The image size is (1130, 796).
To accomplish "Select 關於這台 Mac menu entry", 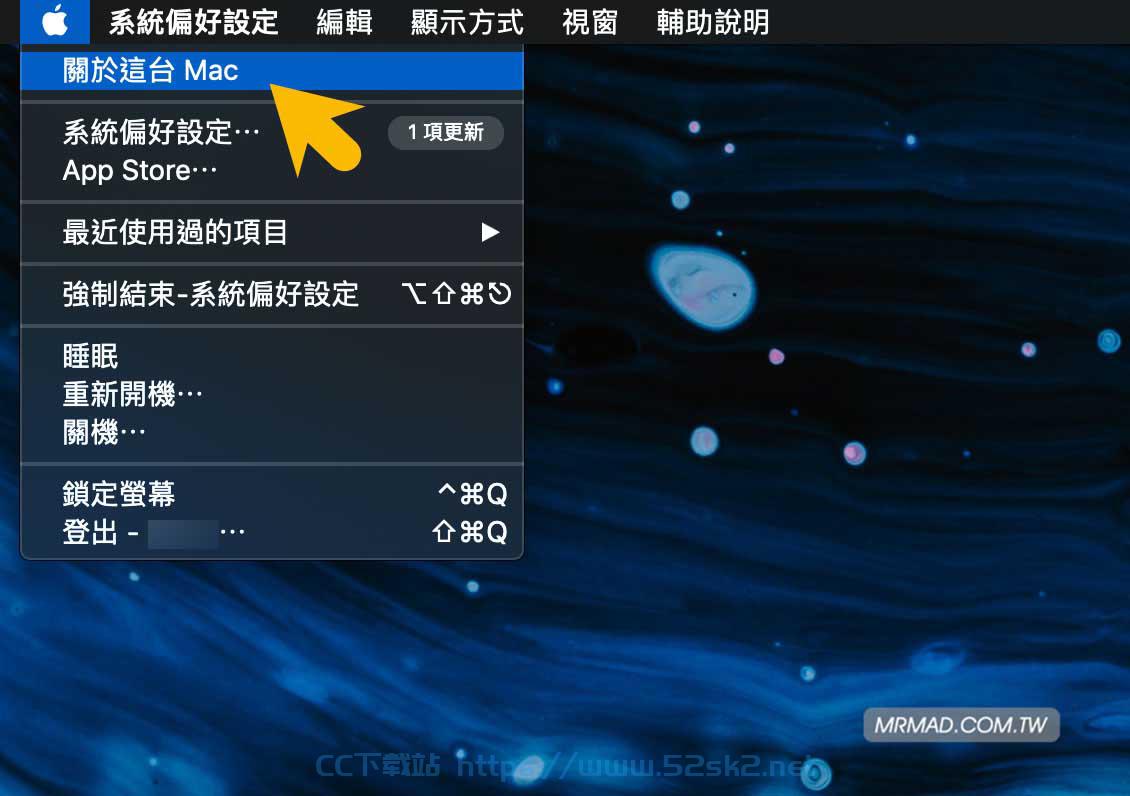I will [x=272, y=71].
